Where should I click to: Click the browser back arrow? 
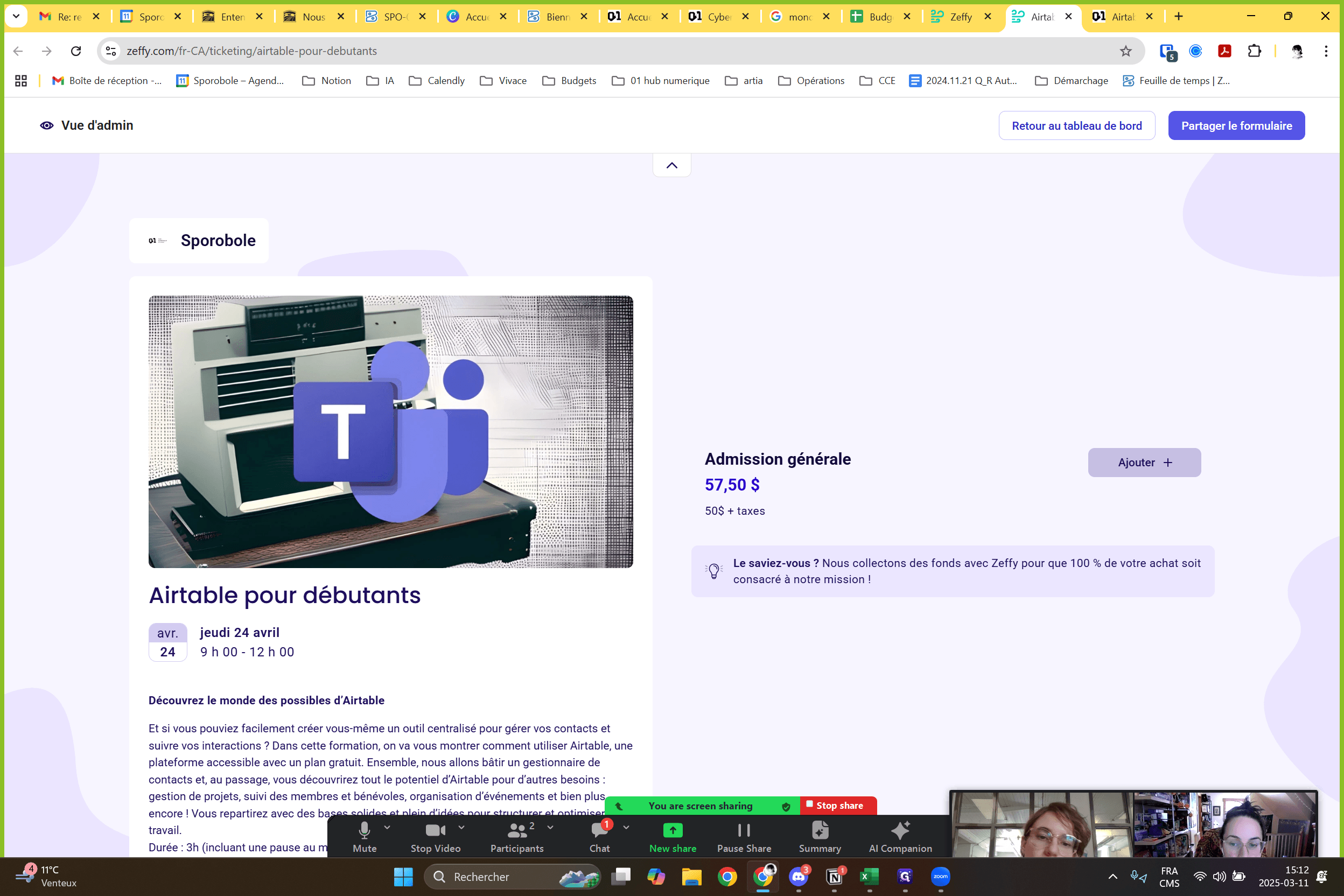pyautogui.click(x=18, y=51)
